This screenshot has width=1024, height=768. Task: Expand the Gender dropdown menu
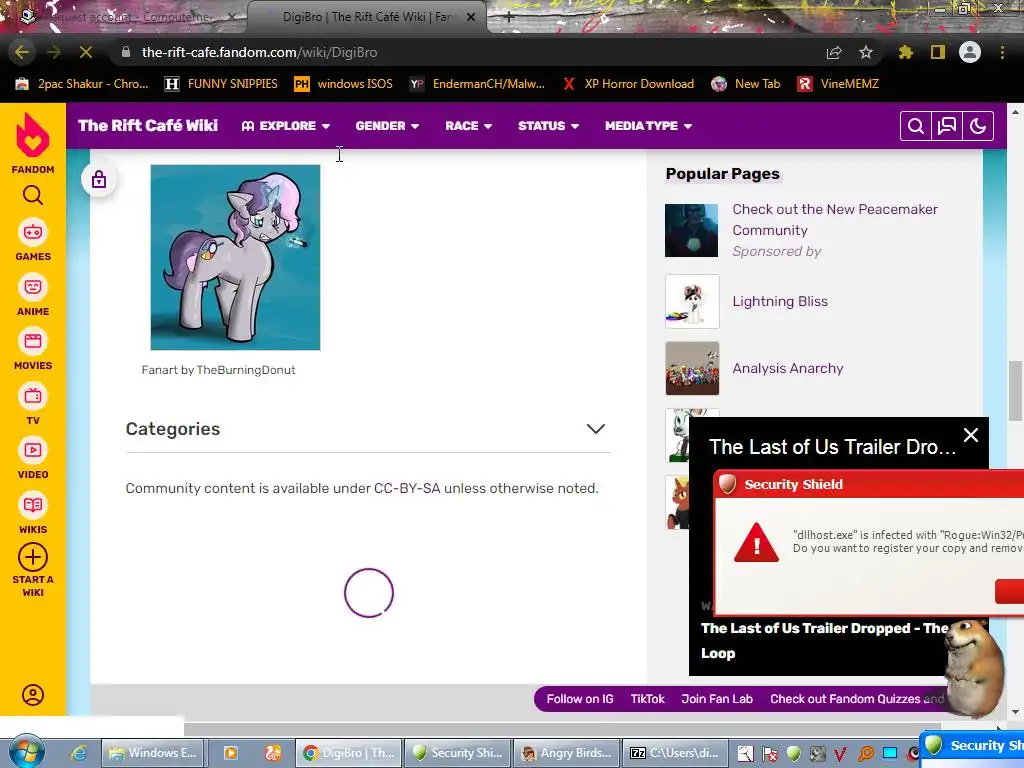tap(387, 126)
